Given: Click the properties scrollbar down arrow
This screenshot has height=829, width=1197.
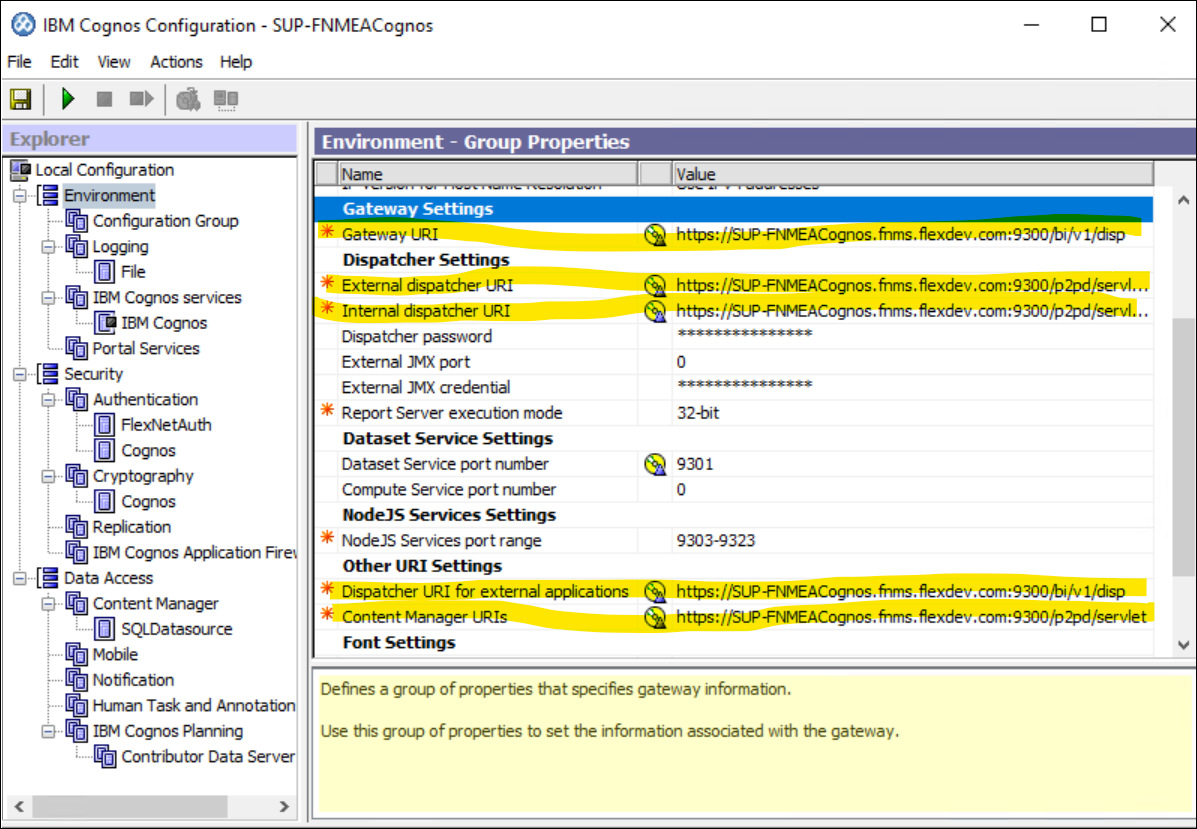Looking at the screenshot, I should coord(1183,645).
